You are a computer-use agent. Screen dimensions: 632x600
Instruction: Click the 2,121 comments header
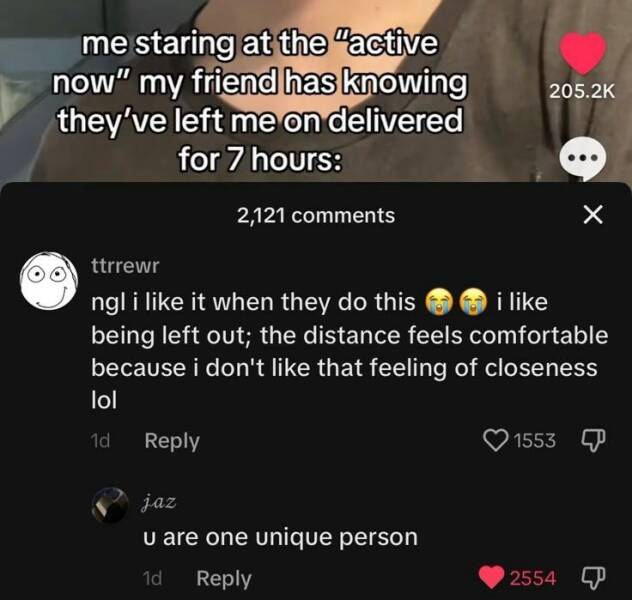316,216
